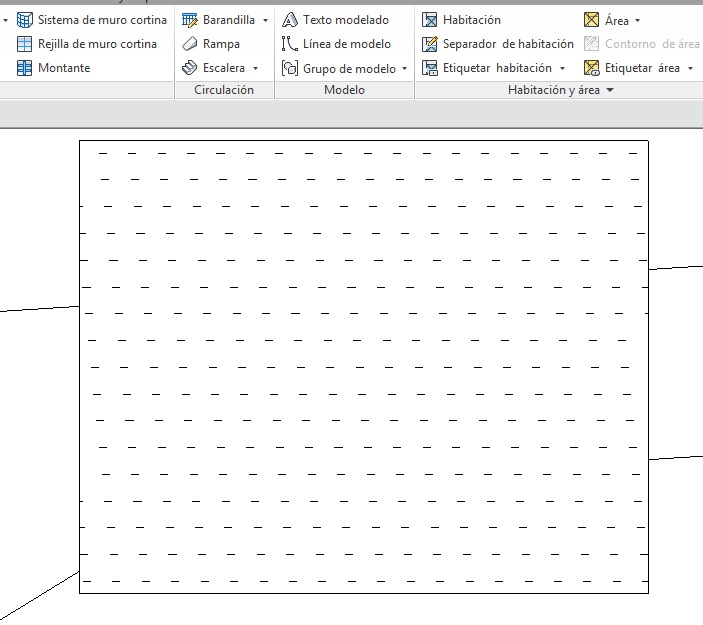The height and width of the screenshot is (625, 703).
Task: Expand the Habitación y área panel
Action: pos(609,90)
